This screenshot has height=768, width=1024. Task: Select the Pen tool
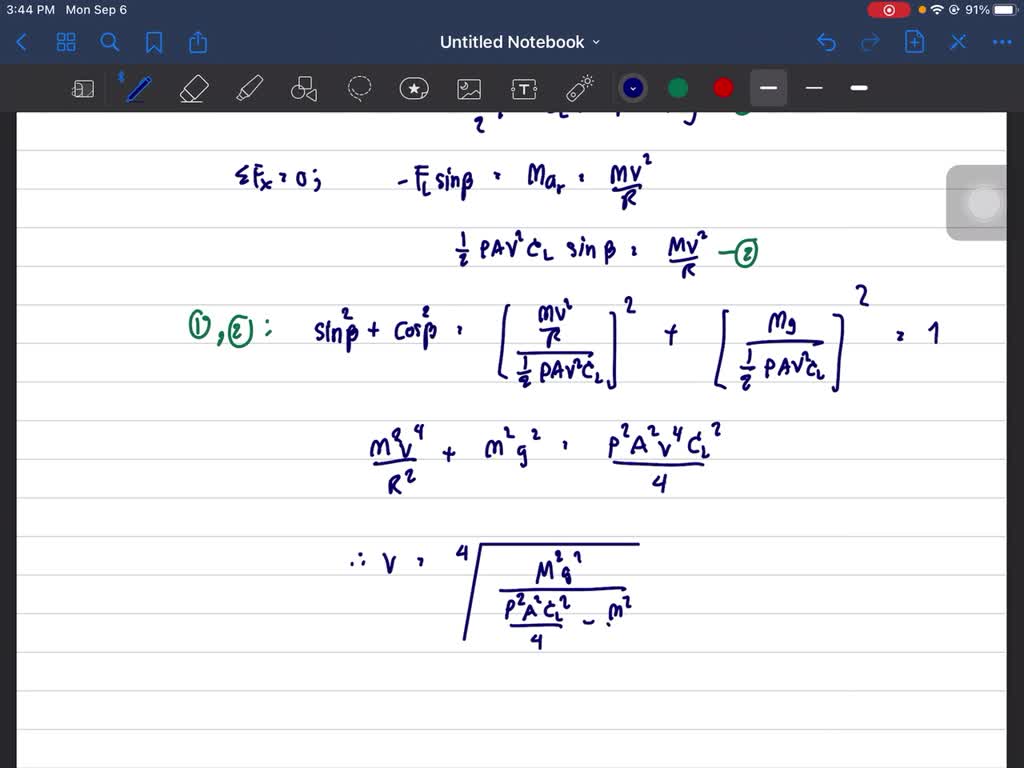(138, 88)
